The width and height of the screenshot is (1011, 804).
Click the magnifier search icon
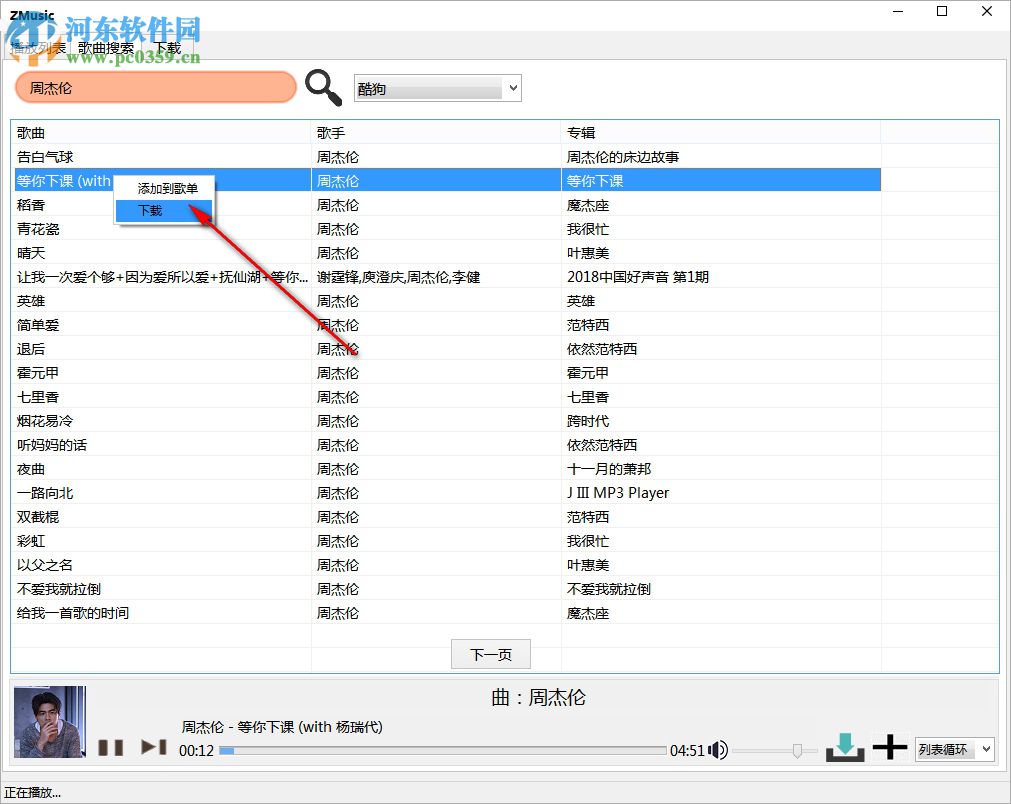(323, 88)
